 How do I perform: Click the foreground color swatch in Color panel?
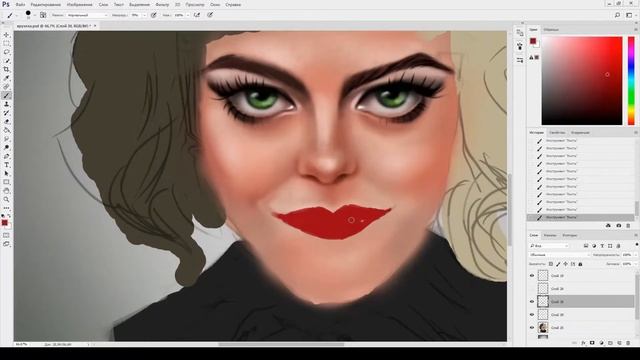tap(533, 41)
